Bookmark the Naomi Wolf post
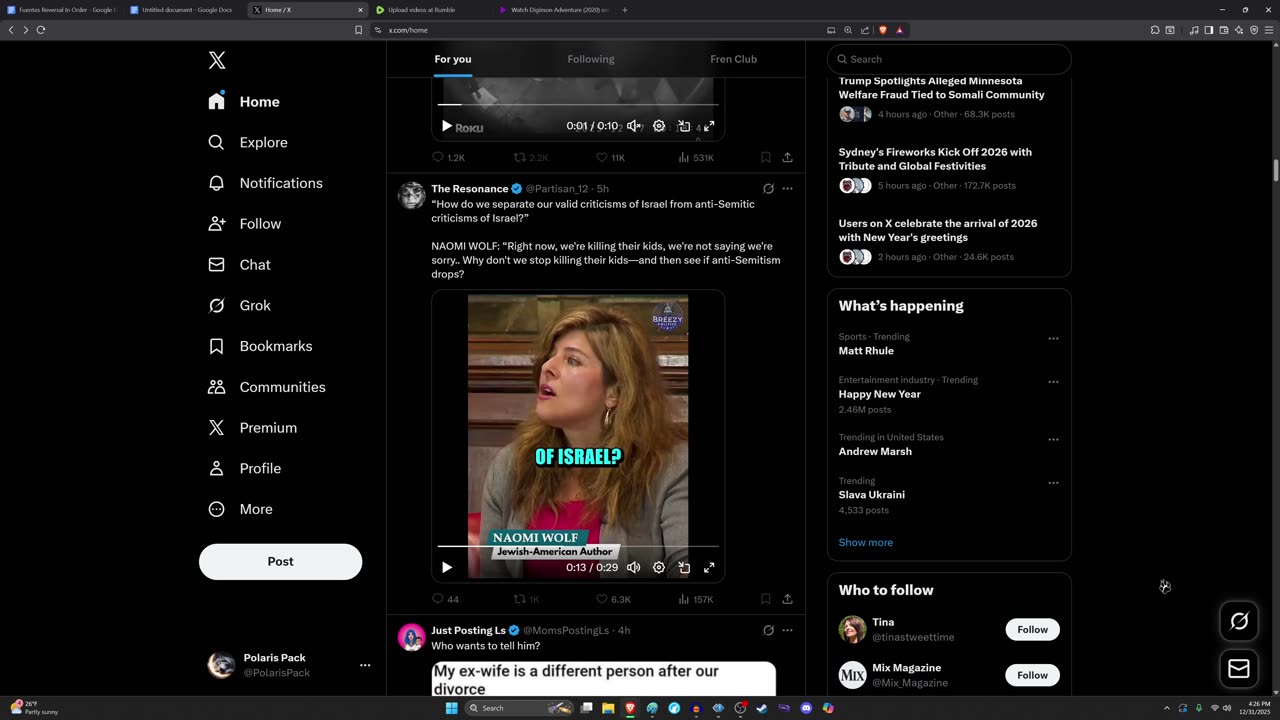 click(765, 599)
